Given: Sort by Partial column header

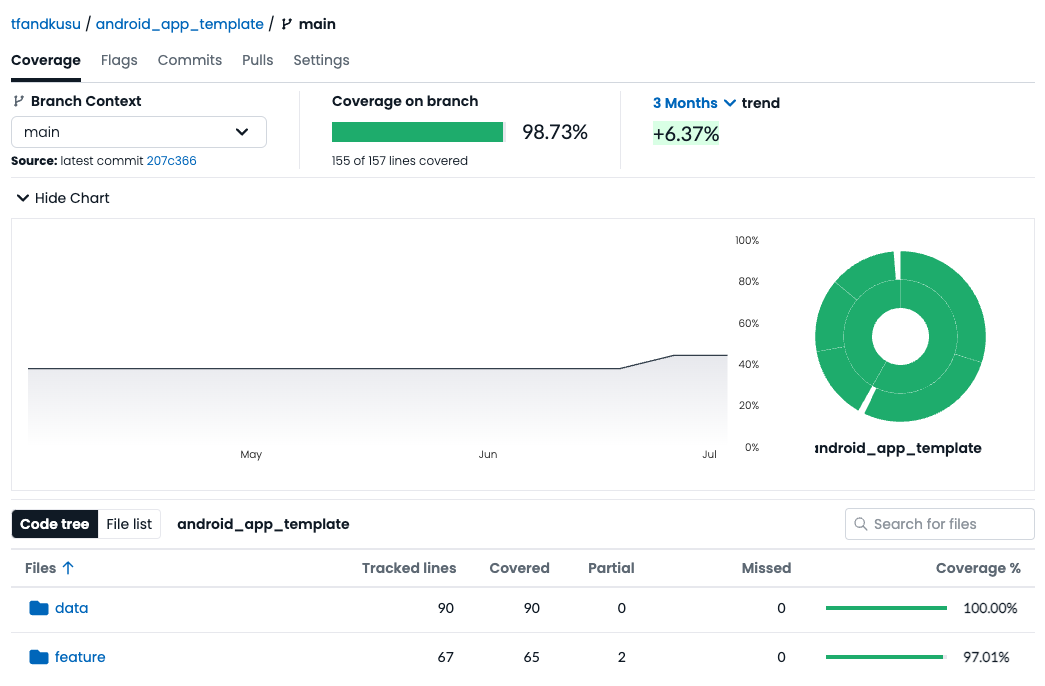Looking at the screenshot, I should [611, 568].
